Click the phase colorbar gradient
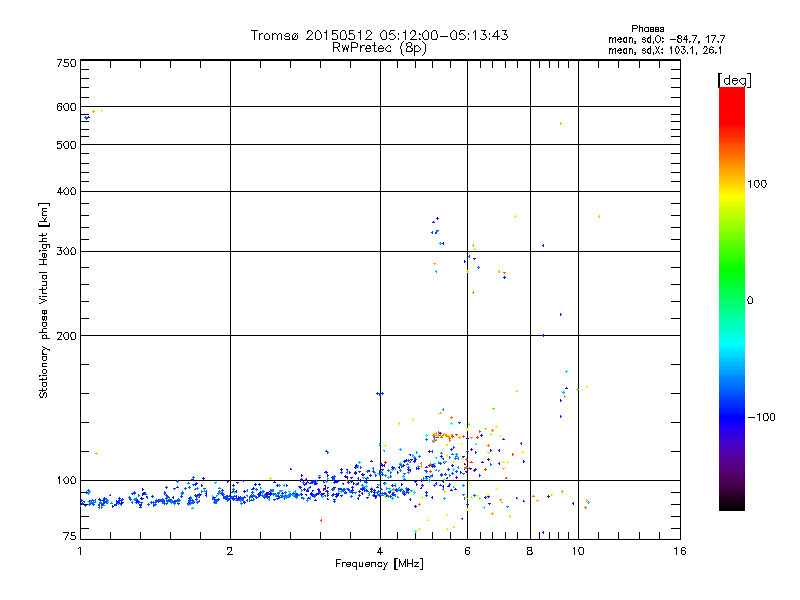 click(x=732, y=298)
